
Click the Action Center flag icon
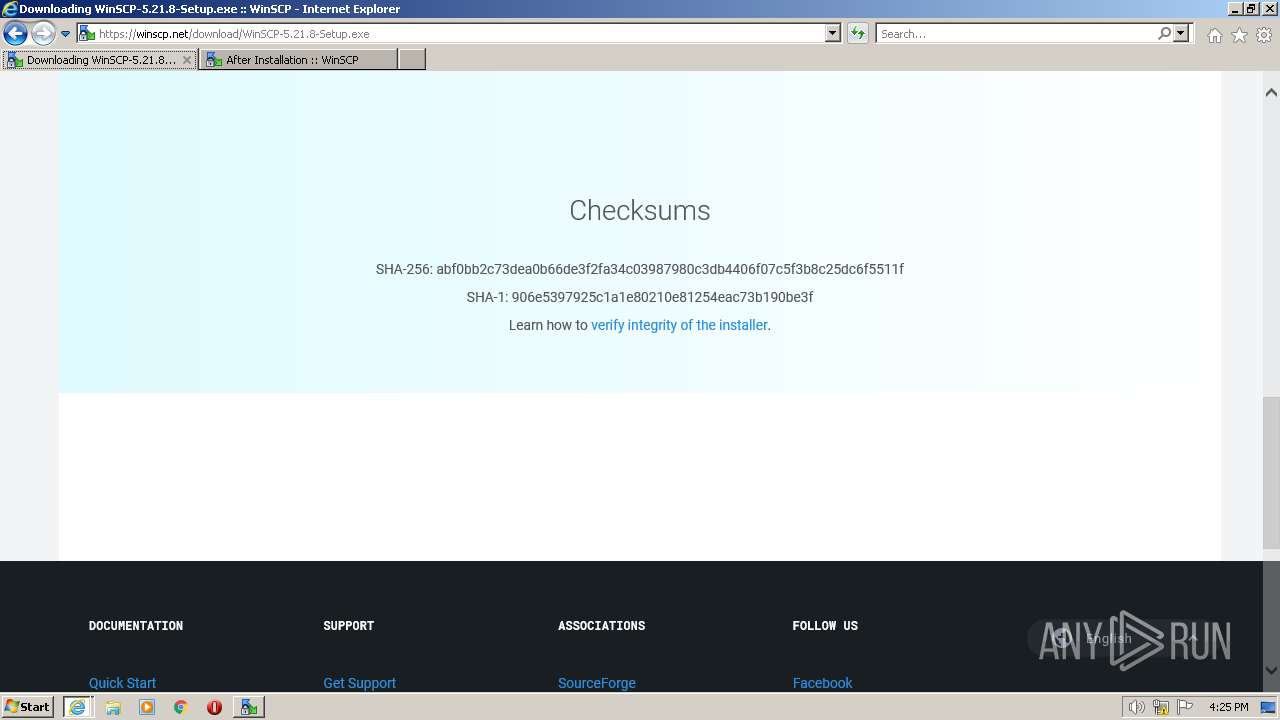pos(1185,707)
